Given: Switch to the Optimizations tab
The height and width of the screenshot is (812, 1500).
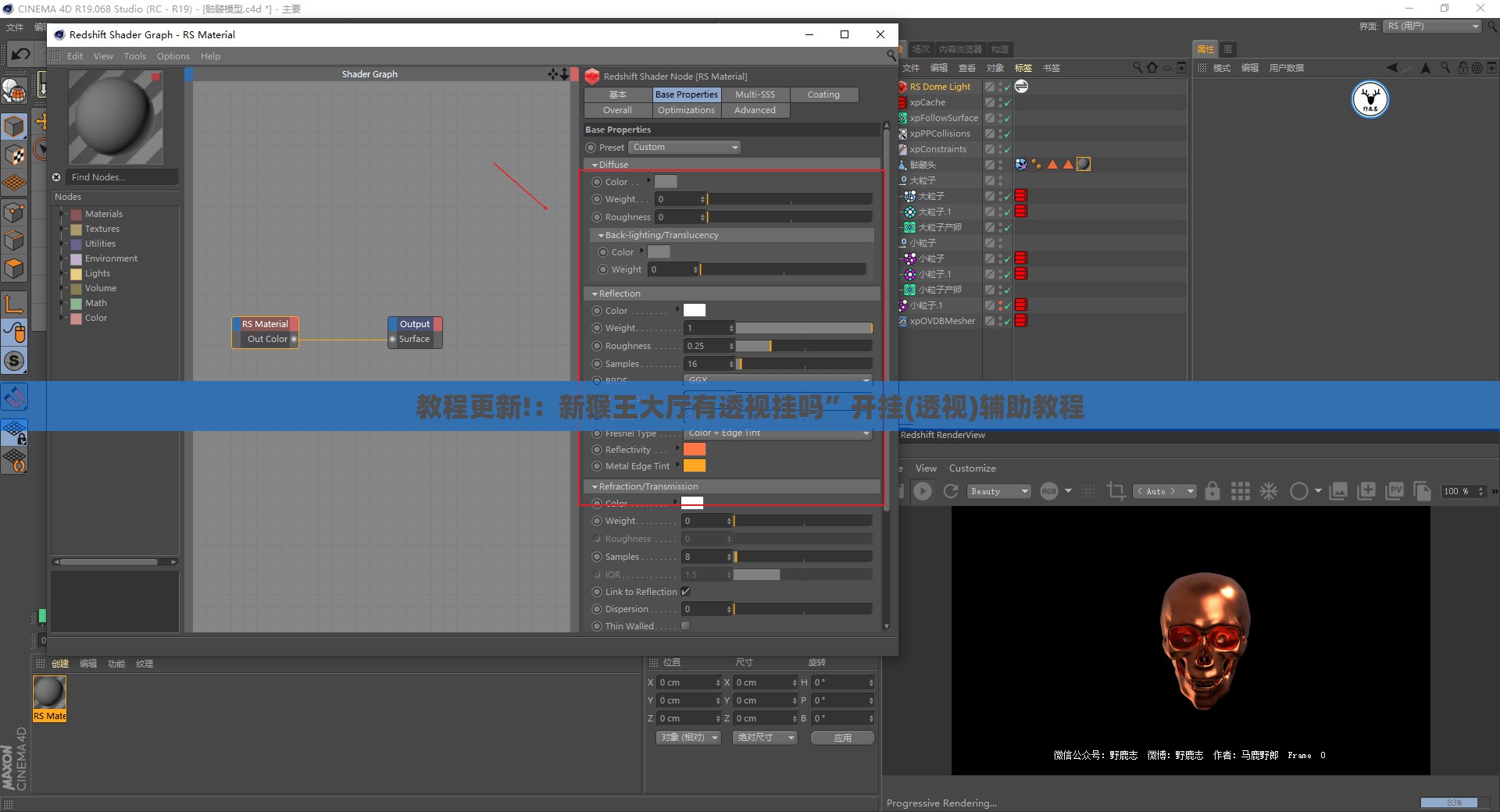Looking at the screenshot, I should click(686, 110).
